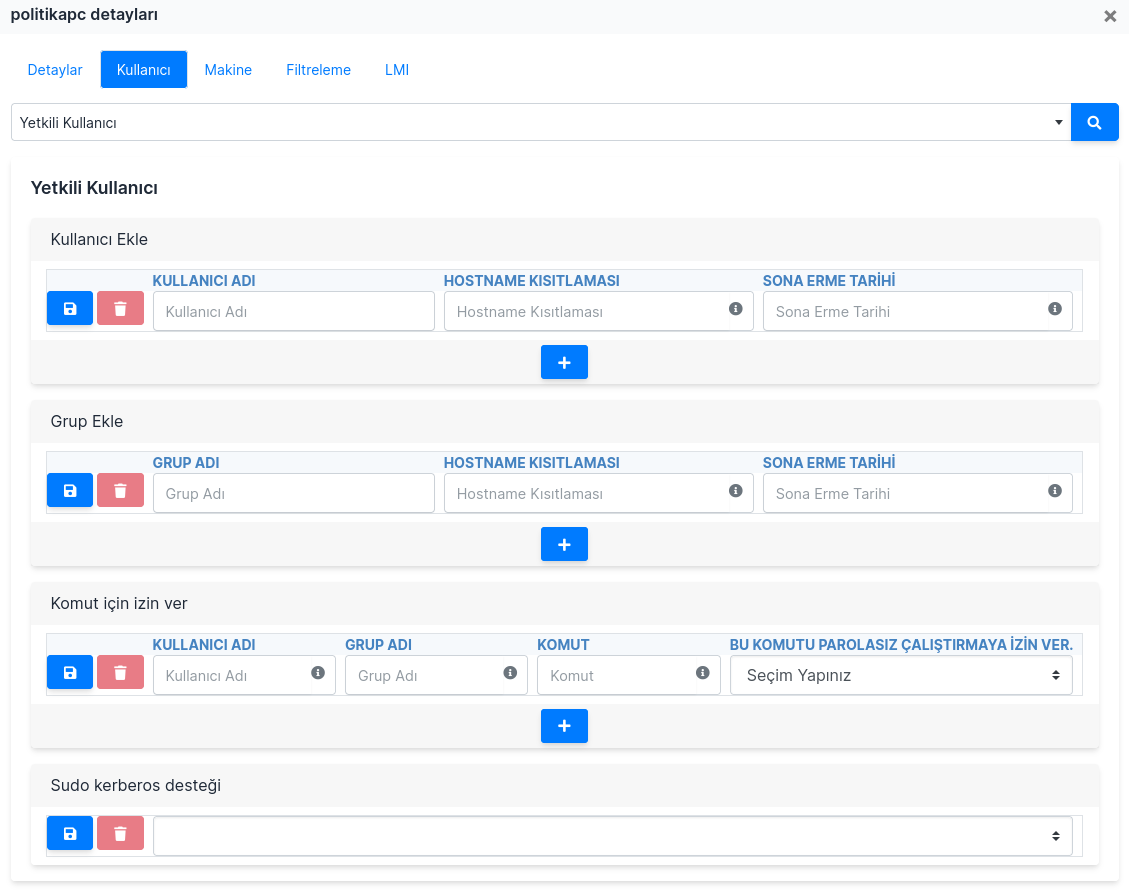Image resolution: width=1129 pixels, height=893 pixels.
Task: Add a new row under Grup Ekle
Action: [564, 544]
